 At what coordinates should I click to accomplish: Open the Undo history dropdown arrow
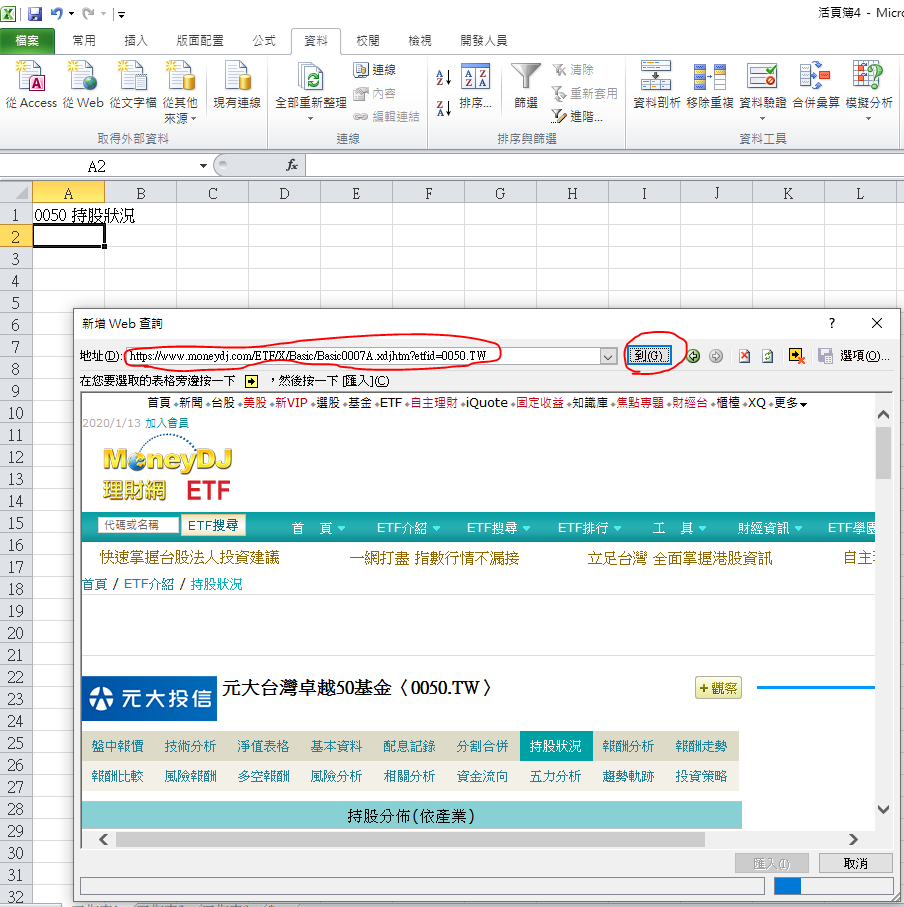coord(72,13)
